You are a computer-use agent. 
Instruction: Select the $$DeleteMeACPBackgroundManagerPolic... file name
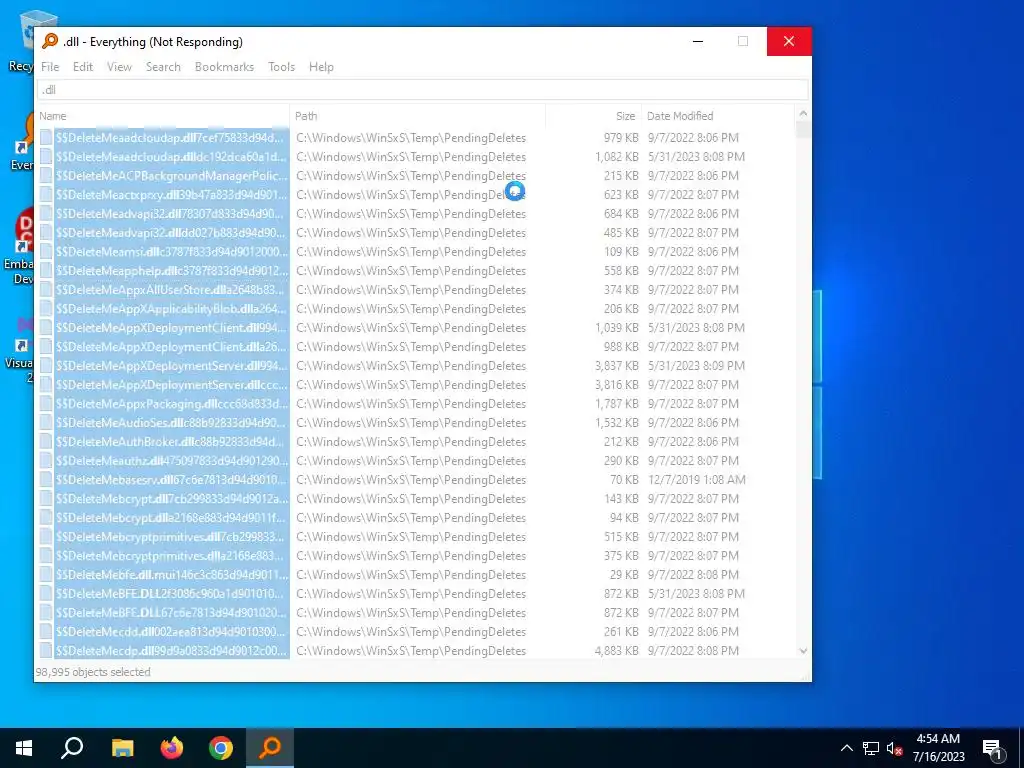(171, 176)
